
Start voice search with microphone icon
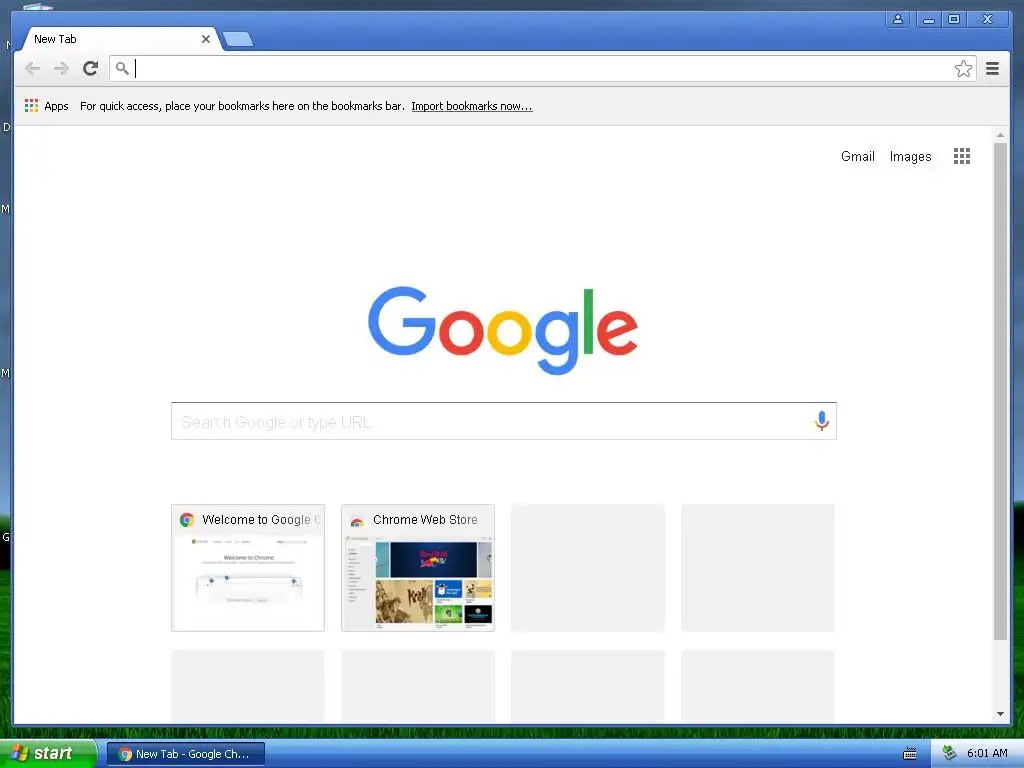(822, 421)
